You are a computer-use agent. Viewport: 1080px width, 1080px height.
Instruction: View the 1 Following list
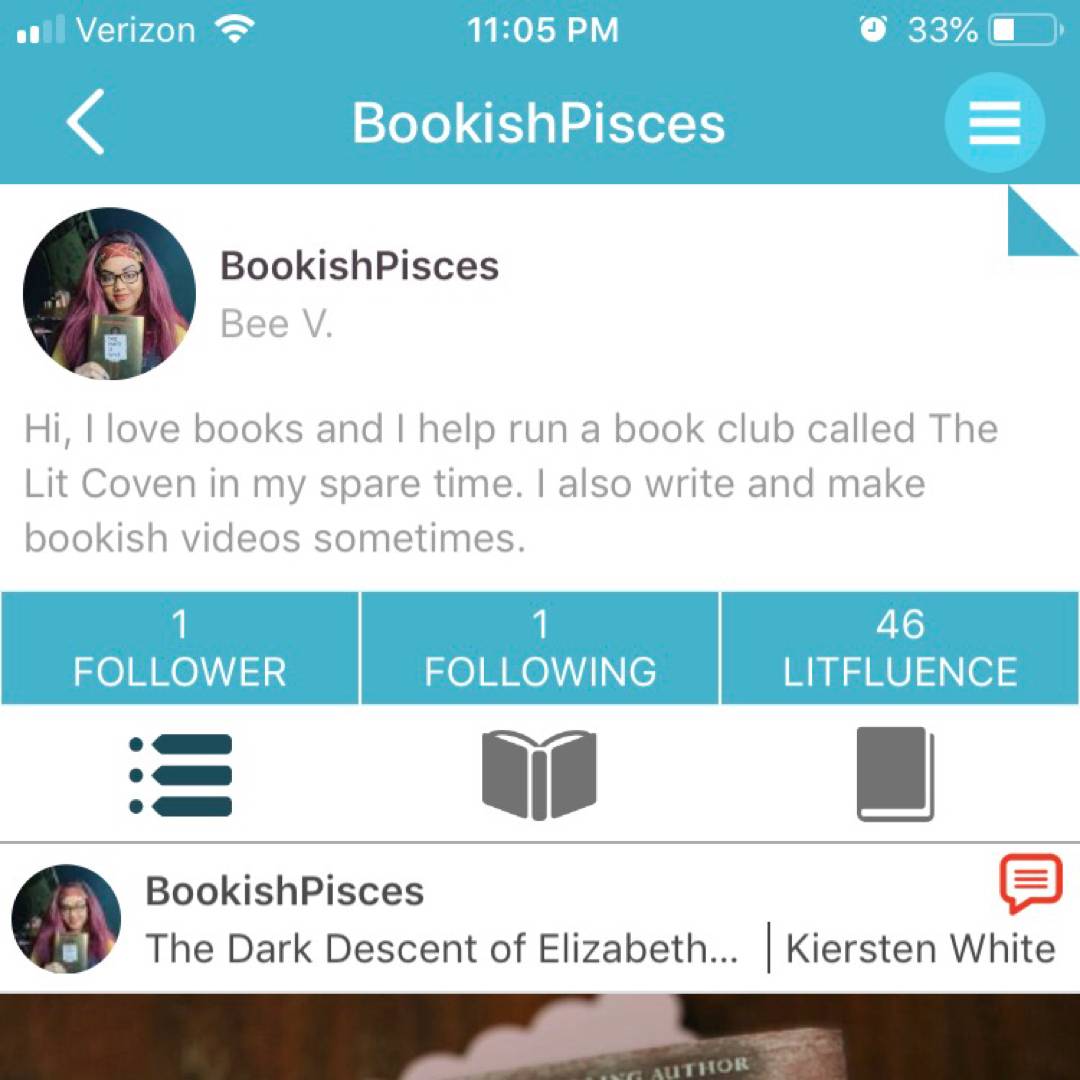[x=540, y=648]
